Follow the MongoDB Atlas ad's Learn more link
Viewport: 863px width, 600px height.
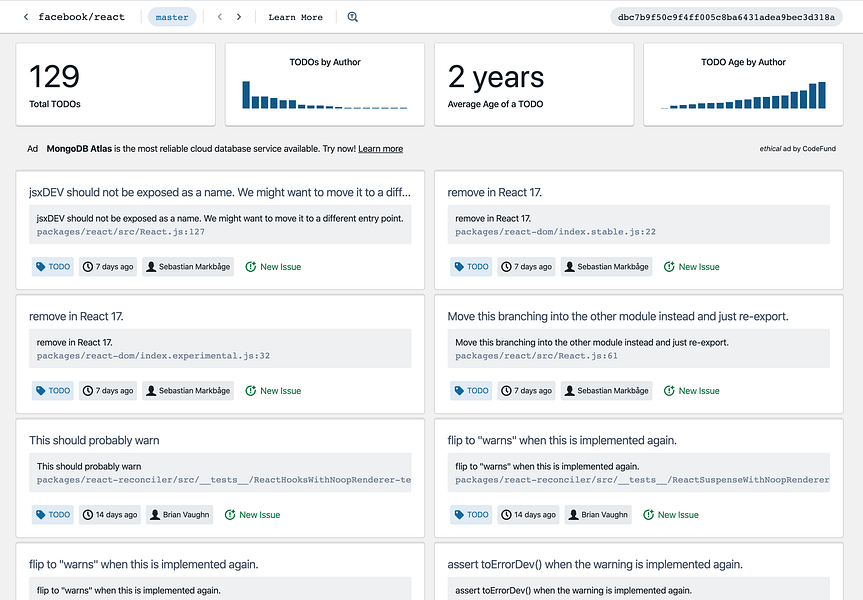pos(380,149)
